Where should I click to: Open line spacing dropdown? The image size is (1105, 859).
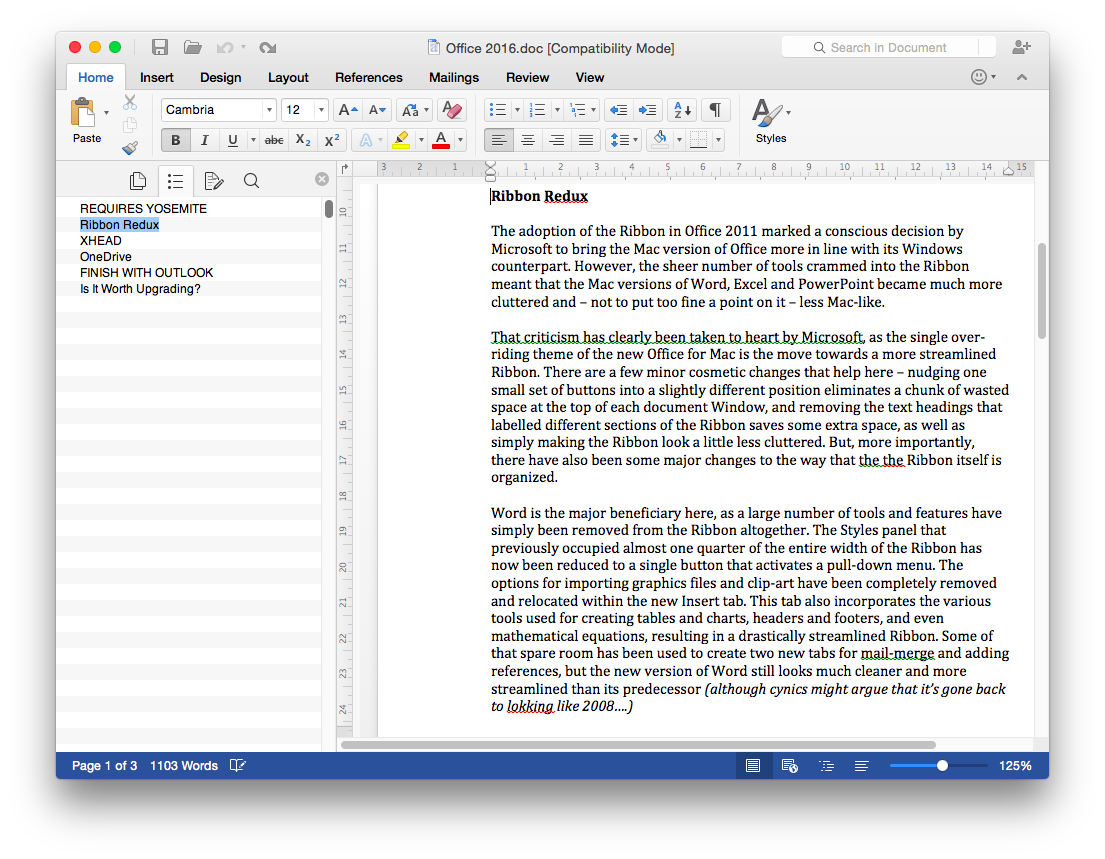click(x=623, y=140)
